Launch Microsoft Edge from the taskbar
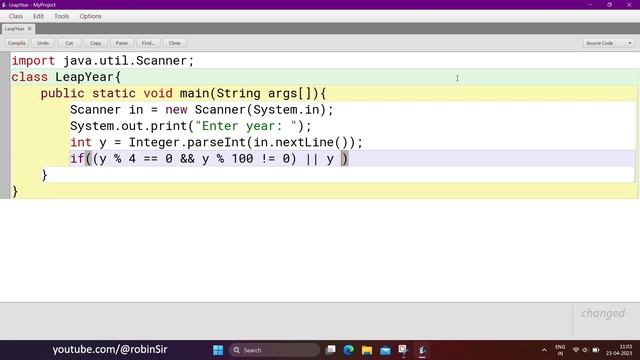The width and height of the screenshot is (640, 360). point(349,350)
